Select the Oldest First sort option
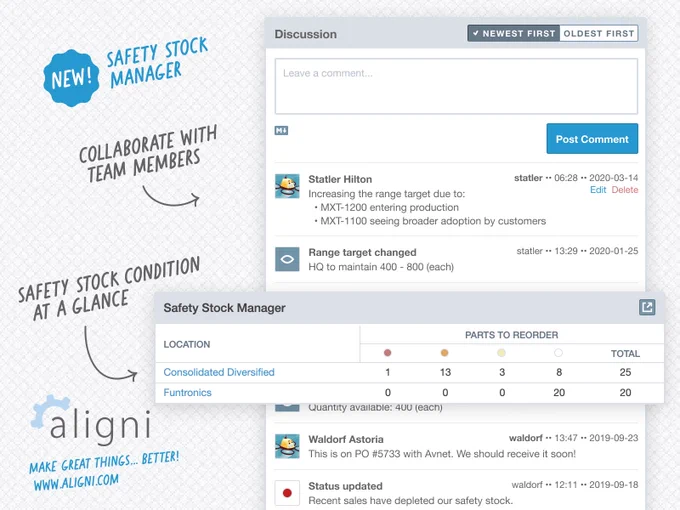The width and height of the screenshot is (680, 510). tap(598, 33)
